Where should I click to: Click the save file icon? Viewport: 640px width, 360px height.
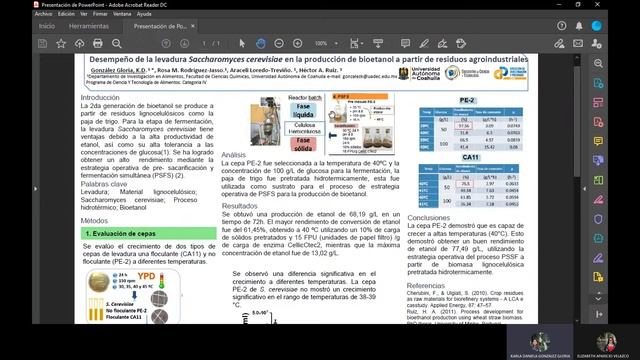pyautogui.click(x=42, y=43)
